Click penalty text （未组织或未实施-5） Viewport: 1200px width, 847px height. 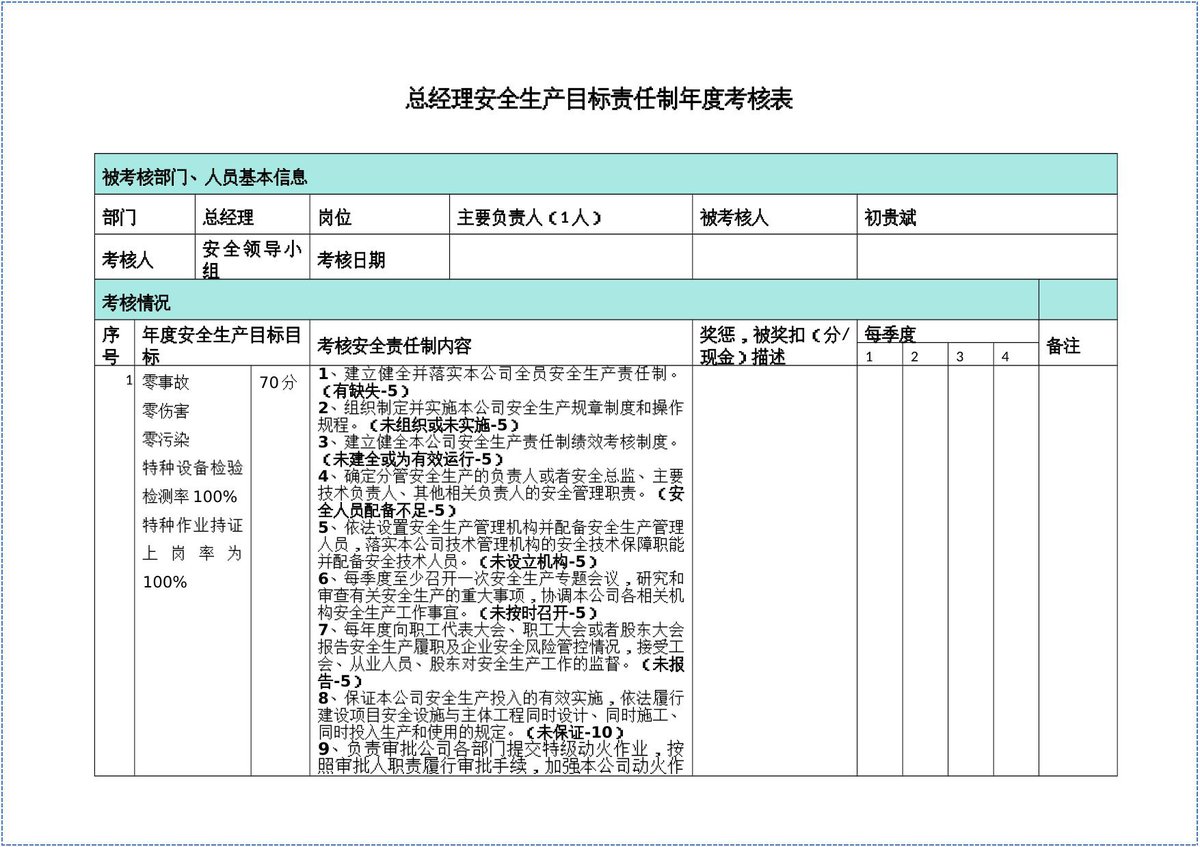click(445, 424)
